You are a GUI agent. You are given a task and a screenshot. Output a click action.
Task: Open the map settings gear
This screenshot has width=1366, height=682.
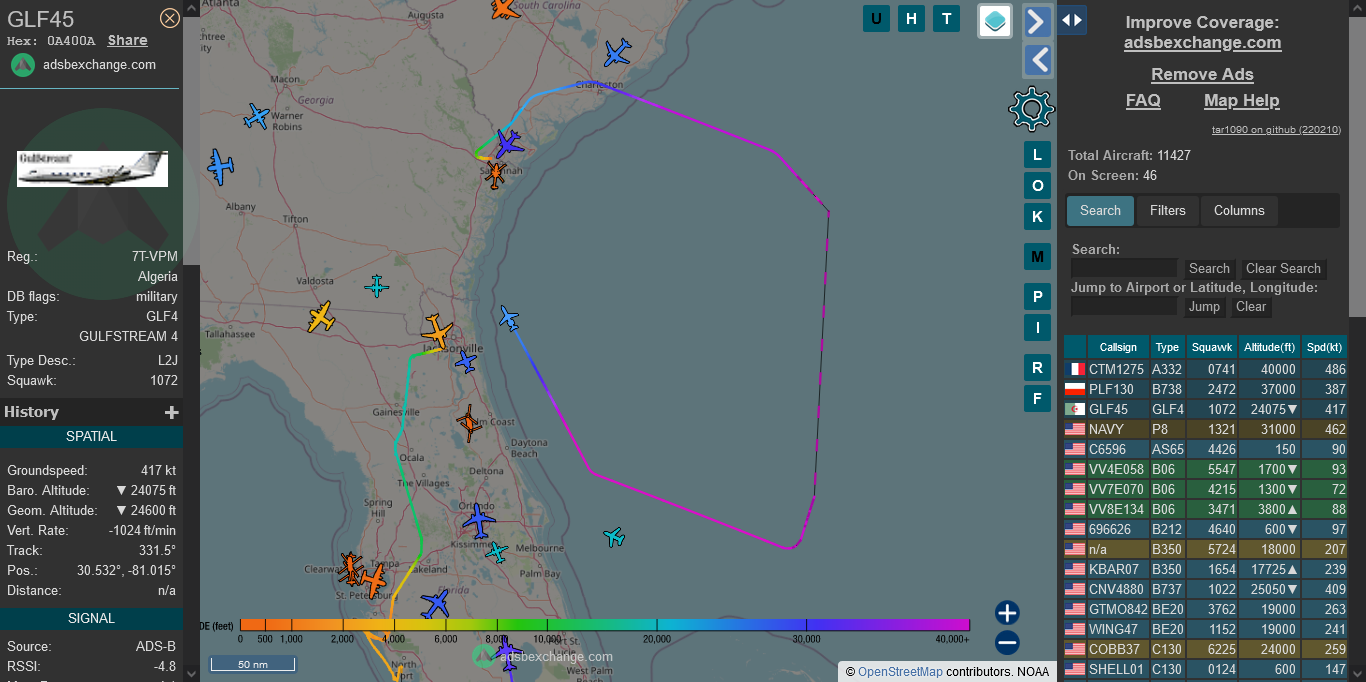click(1032, 109)
